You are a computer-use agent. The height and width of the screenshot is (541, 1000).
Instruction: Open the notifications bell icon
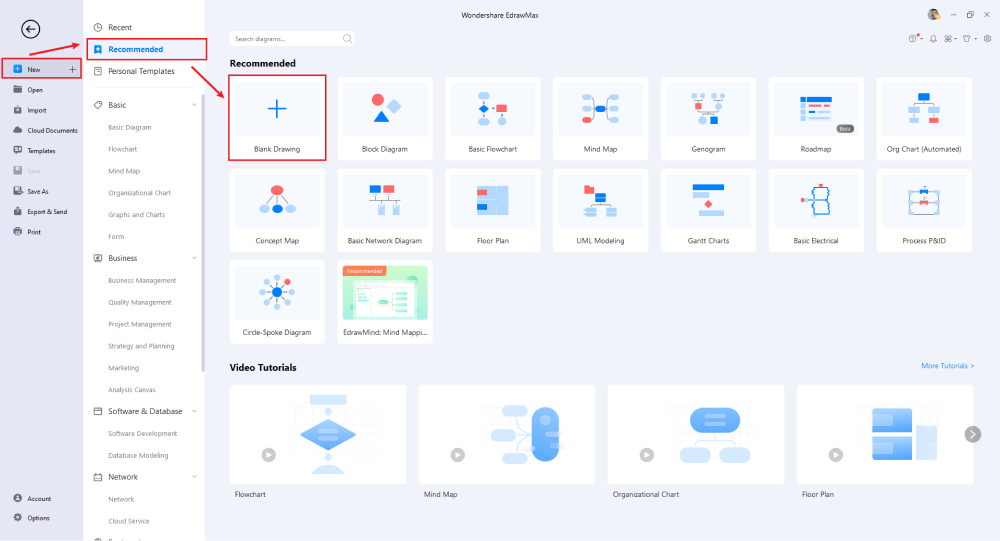pos(933,39)
